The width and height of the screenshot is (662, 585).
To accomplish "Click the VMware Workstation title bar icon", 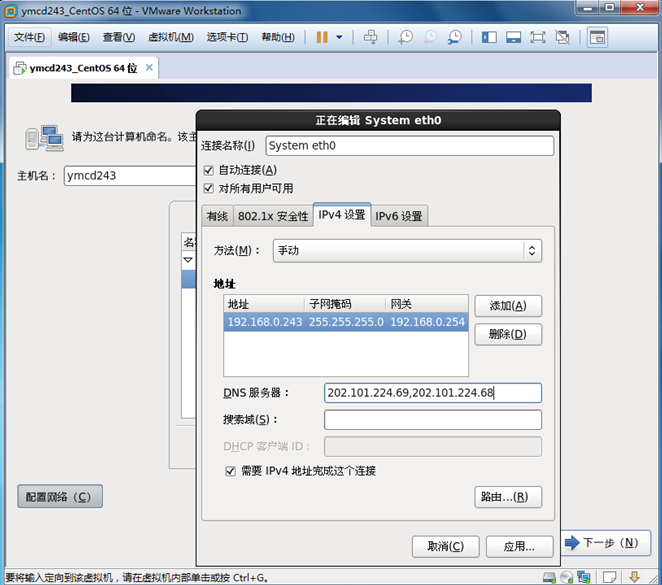I will [11, 11].
